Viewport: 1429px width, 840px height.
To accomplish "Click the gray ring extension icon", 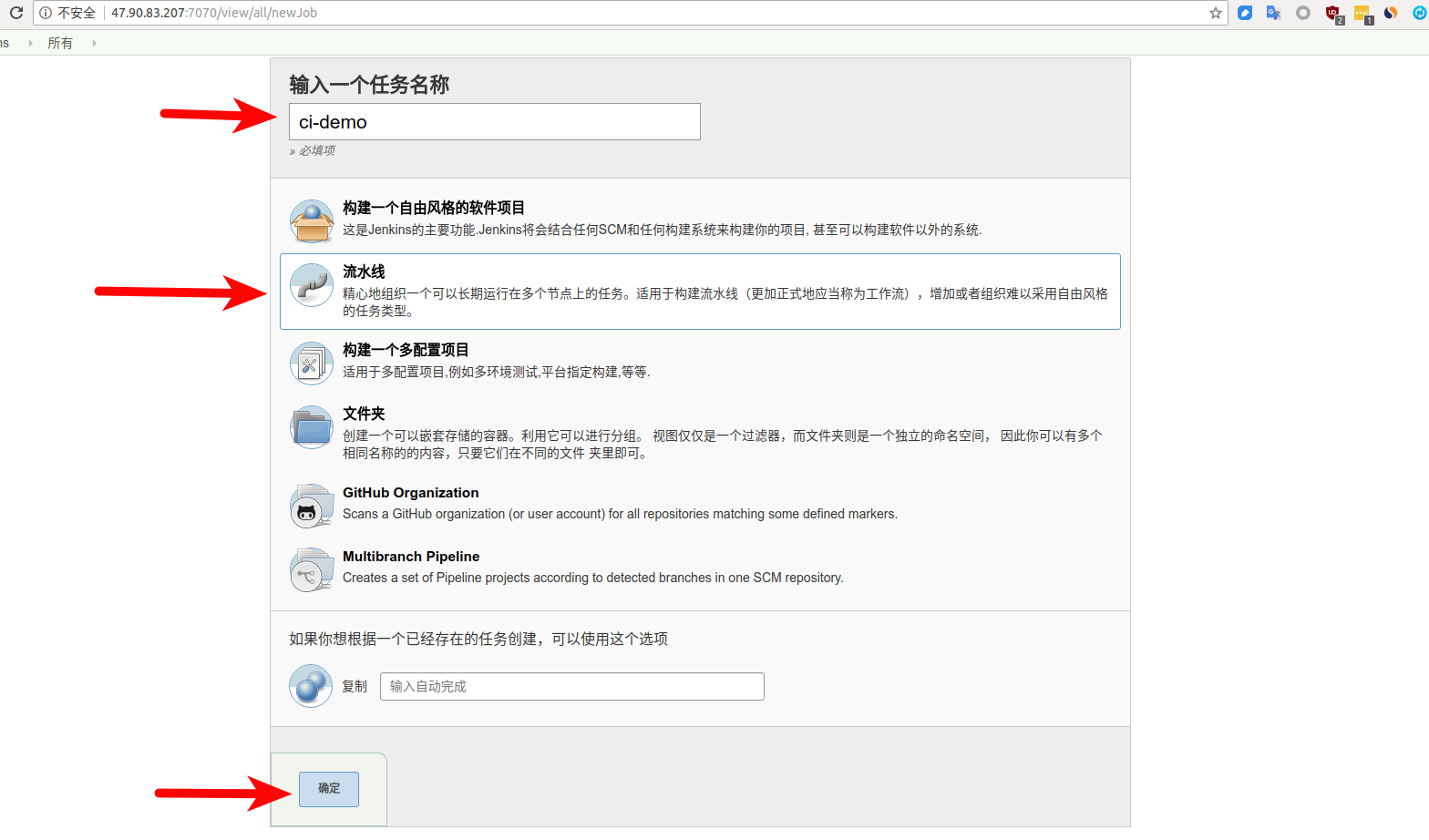I will coord(1303,13).
